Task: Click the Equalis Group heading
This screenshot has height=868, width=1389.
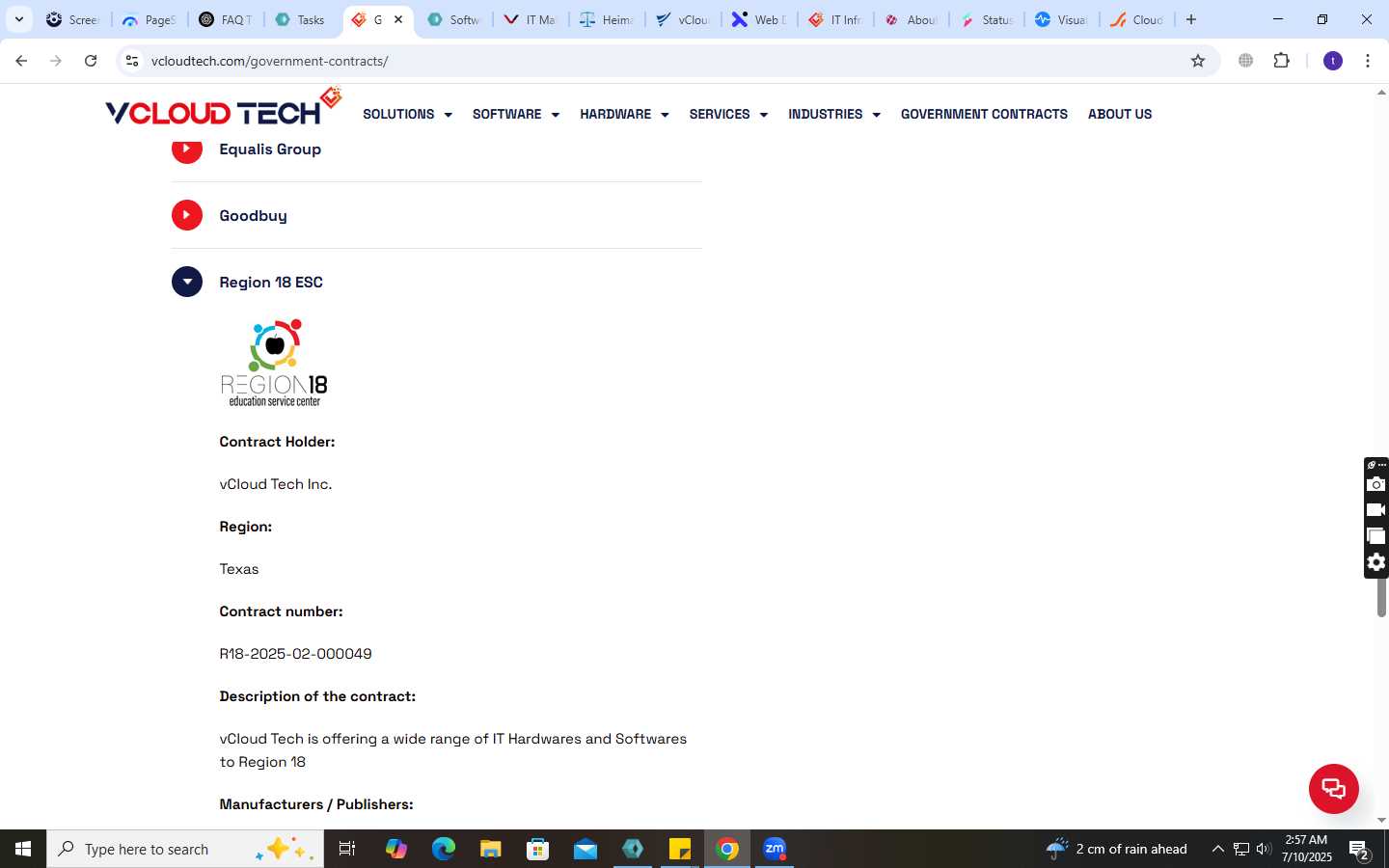Action: [x=270, y=149]
